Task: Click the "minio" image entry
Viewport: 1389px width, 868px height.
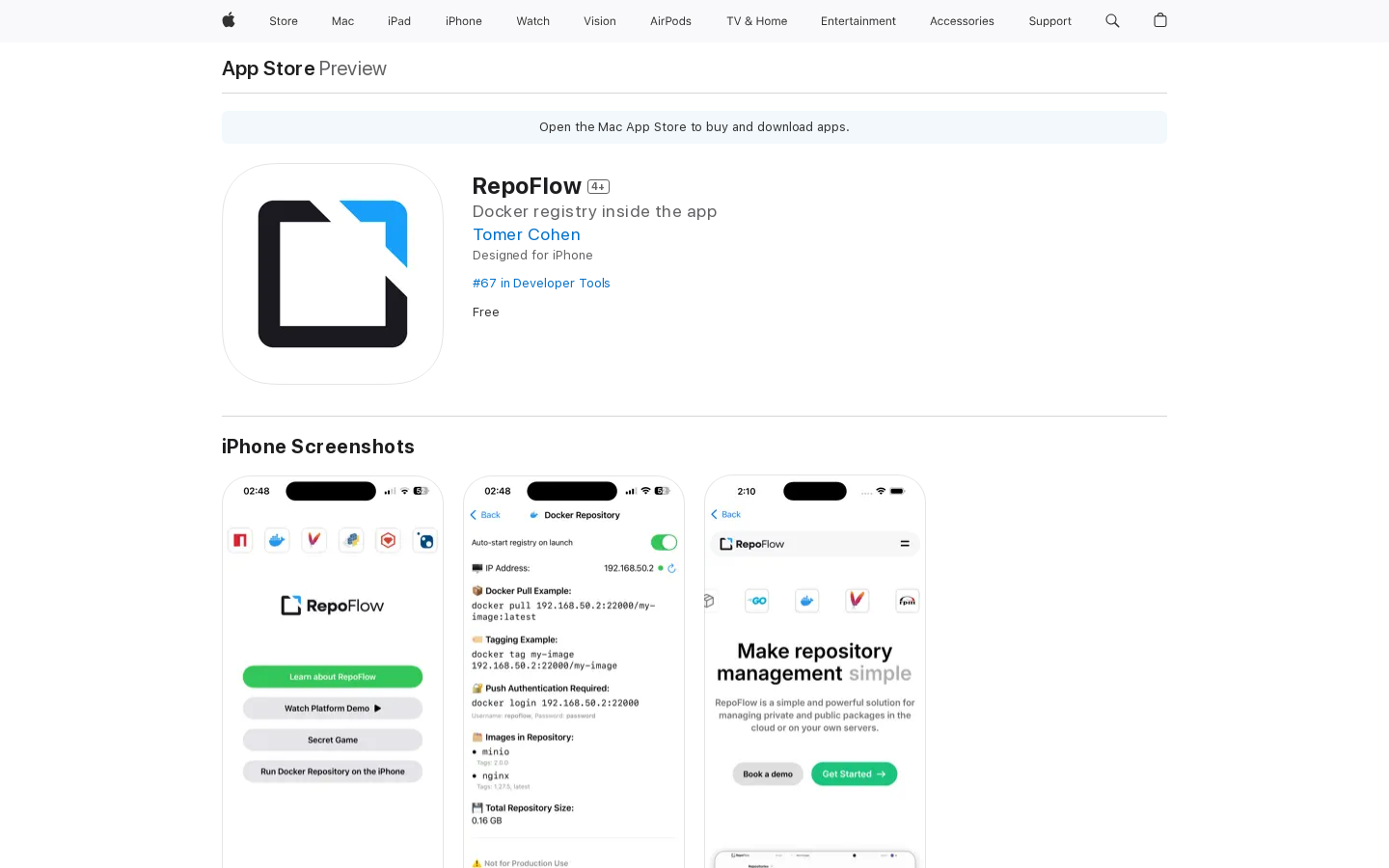Action: coord(496,751)
